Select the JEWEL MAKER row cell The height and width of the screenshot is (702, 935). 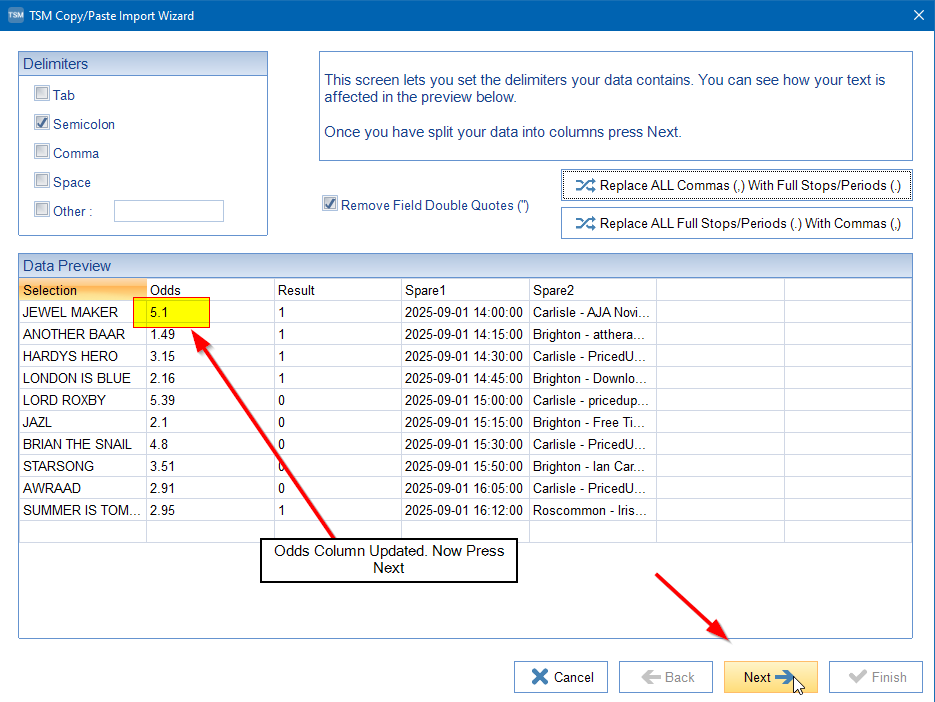[82, 312]
